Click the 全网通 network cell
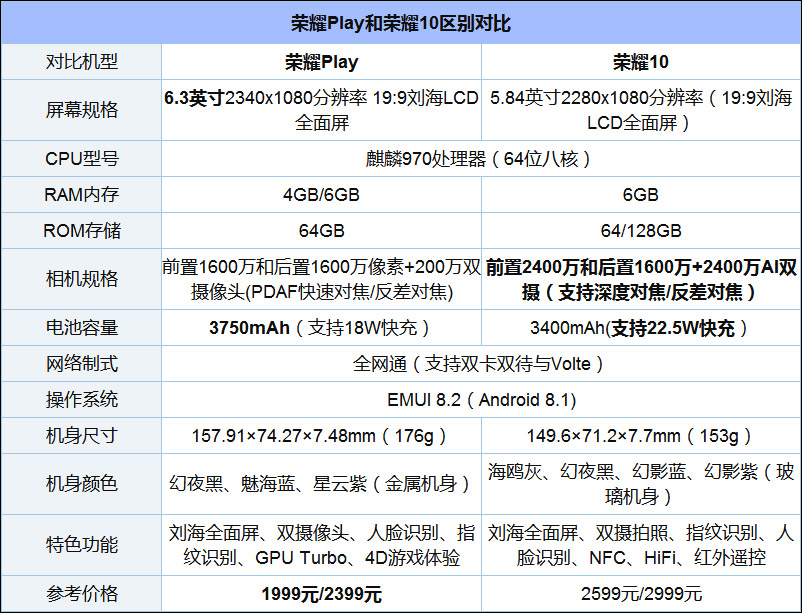Screen dimensions: 802x613 point(481,364)
